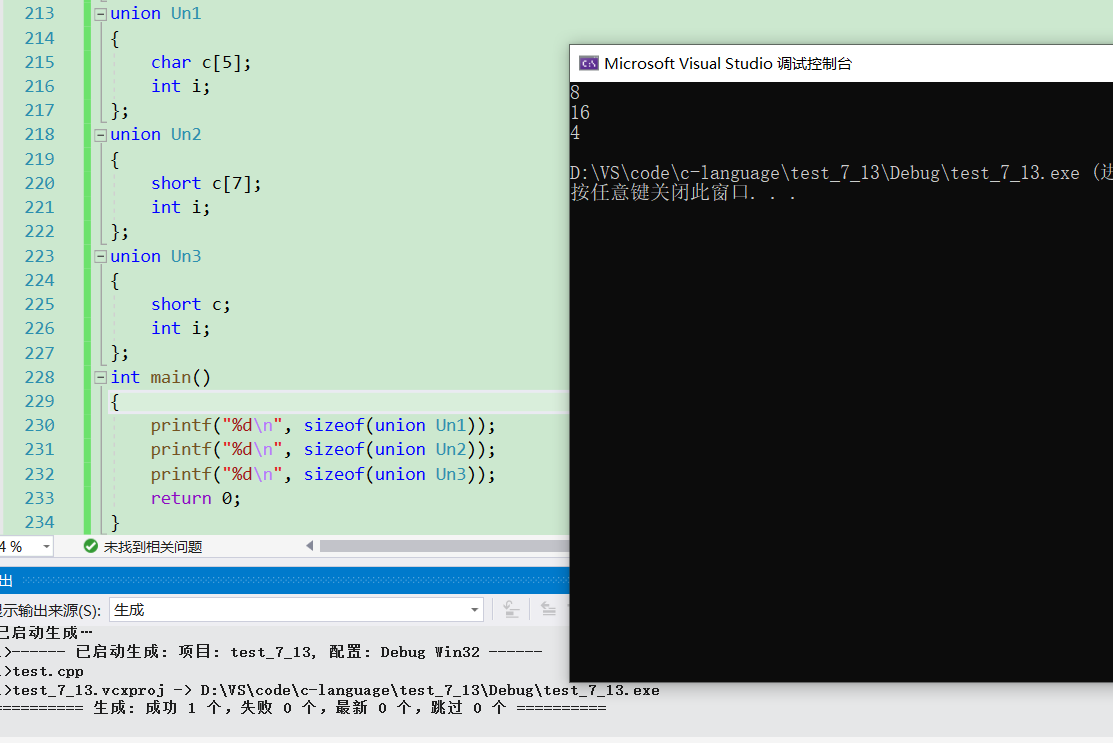This screenshot has height=743, width=1113.
Task: Click the console output value 16
Action: [x=580, y=112]
